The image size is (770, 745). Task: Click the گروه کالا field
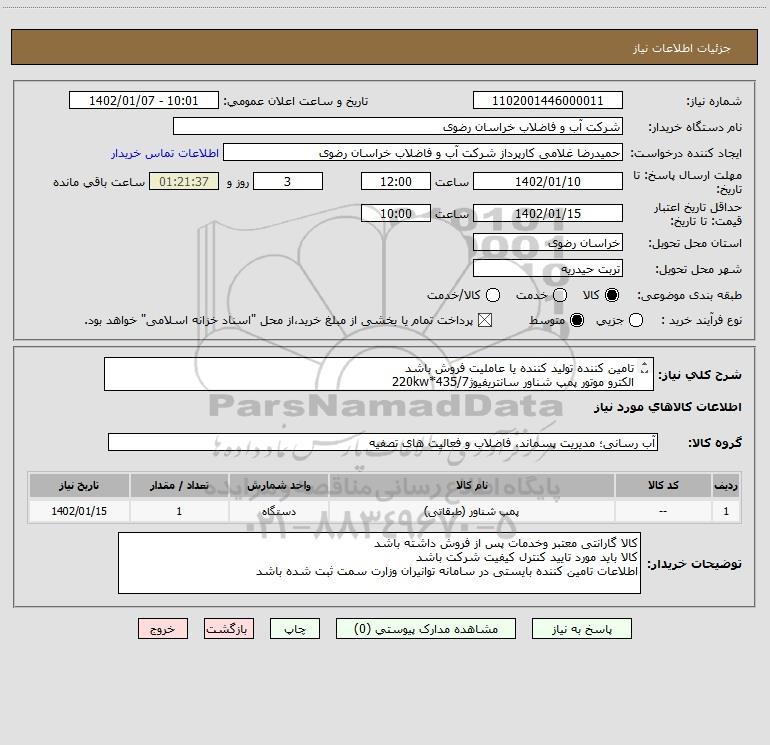click(x=383, y=442)
